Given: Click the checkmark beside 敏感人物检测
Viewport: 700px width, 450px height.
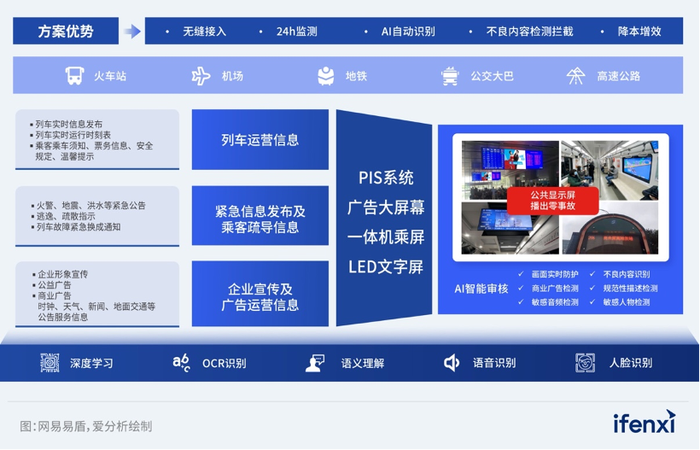Looking at the screenshot, I should pos(592,302).
